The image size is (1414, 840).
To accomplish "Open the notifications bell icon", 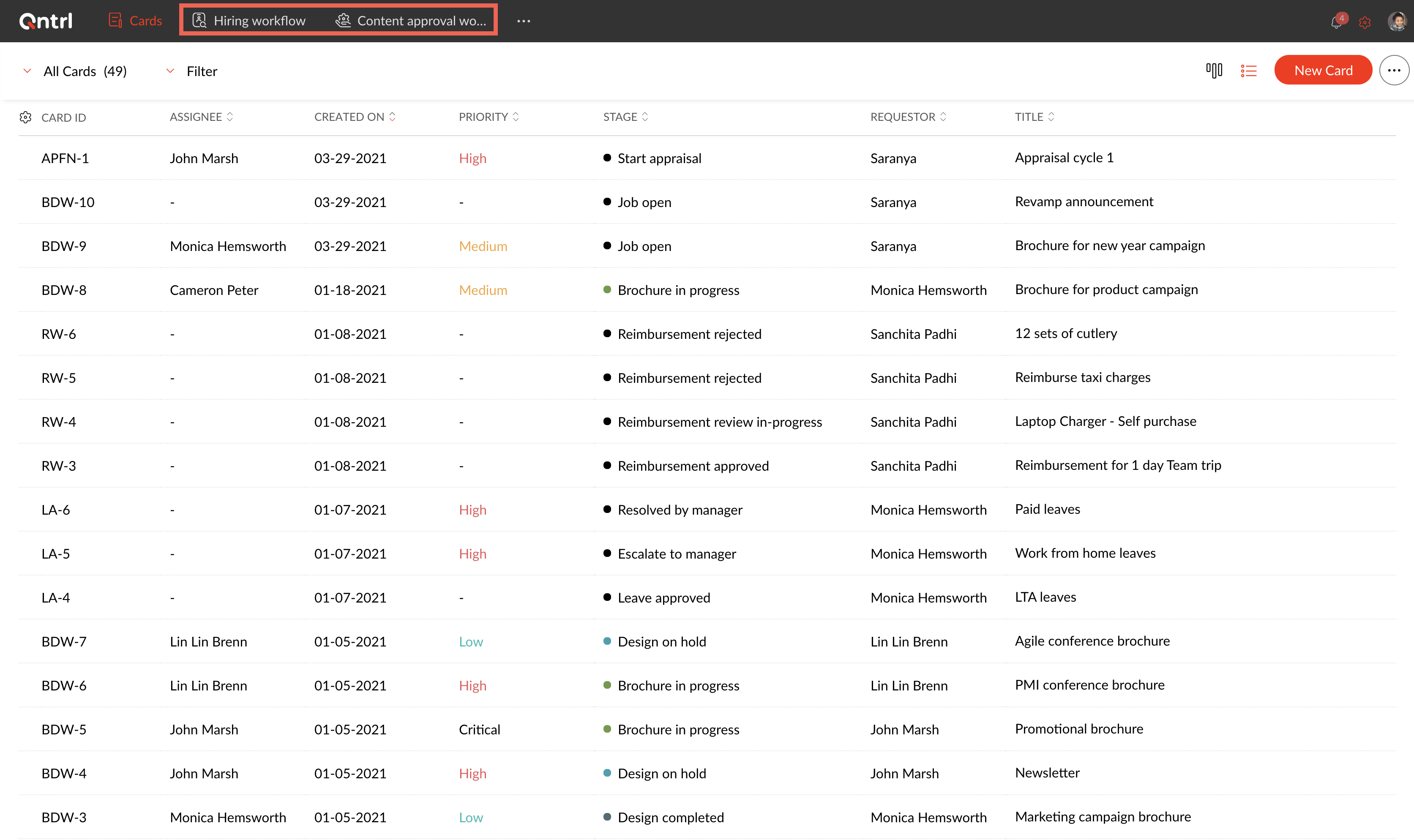I will click(x=1336, y=22).
